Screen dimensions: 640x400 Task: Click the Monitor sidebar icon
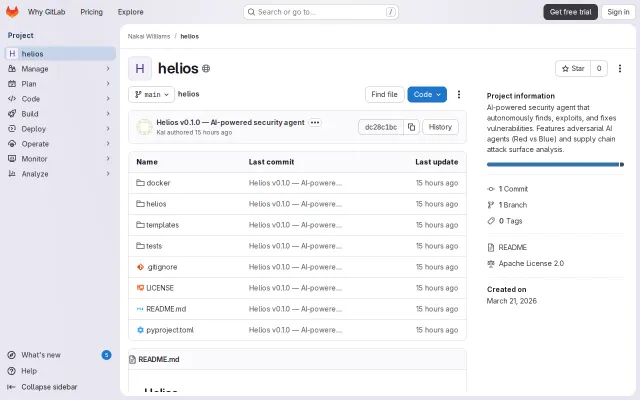click(x=12, y=158)
